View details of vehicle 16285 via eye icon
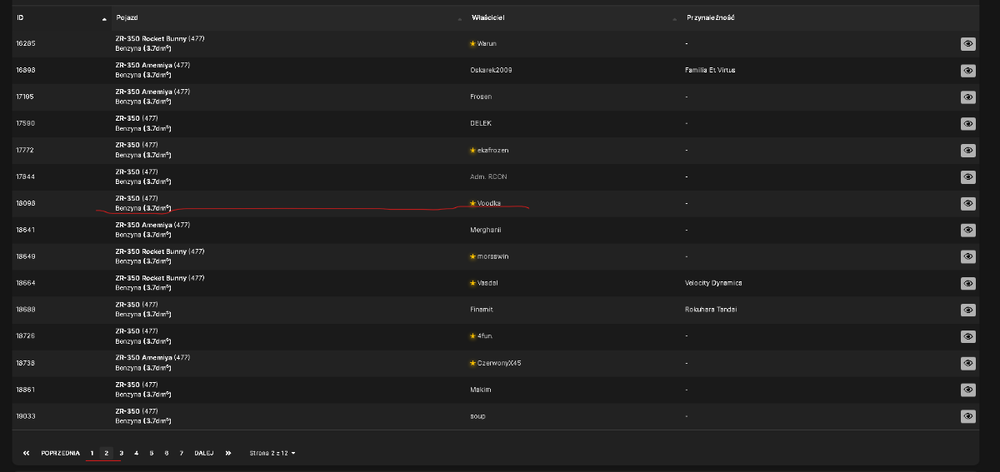The height and width of the screenshot is (472, 1000). tap(968, 43)
